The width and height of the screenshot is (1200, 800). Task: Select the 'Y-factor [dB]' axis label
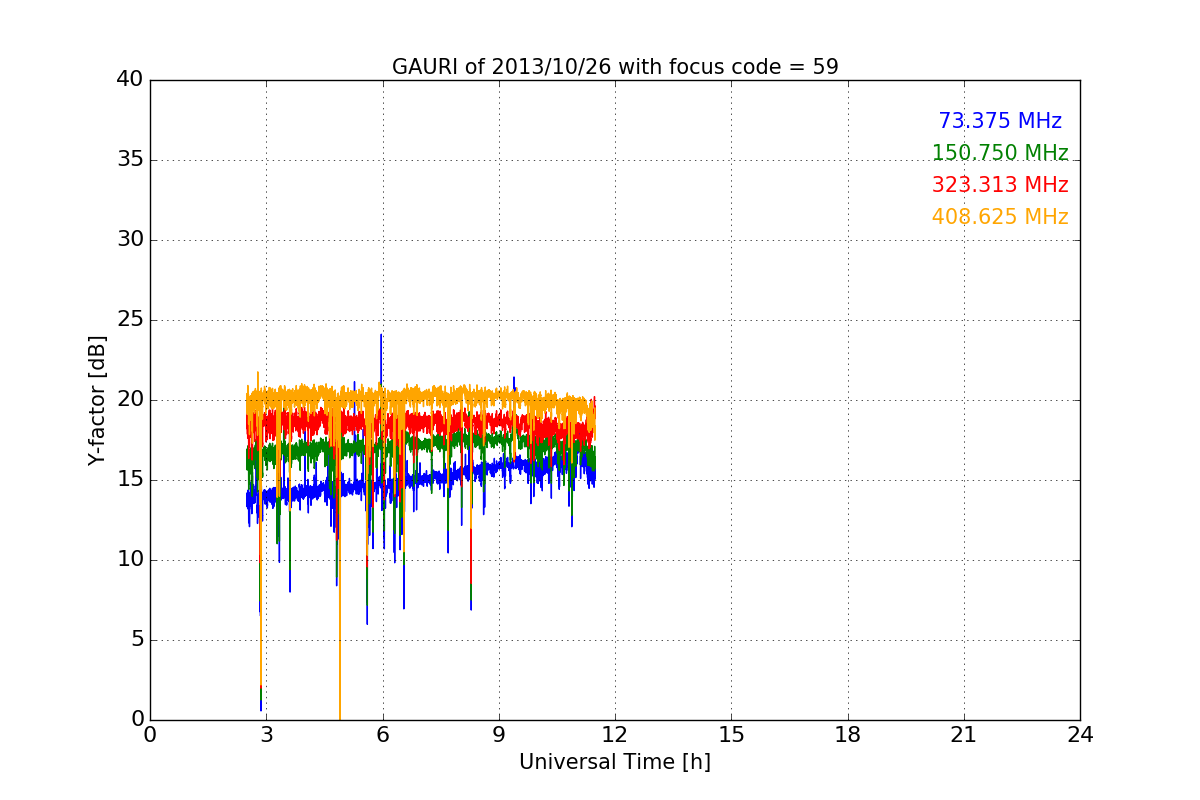point(97,400)
